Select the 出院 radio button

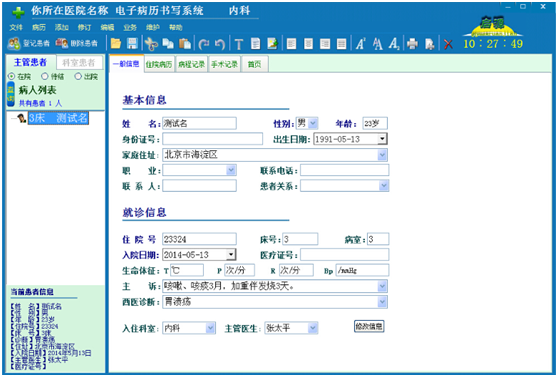78,76
